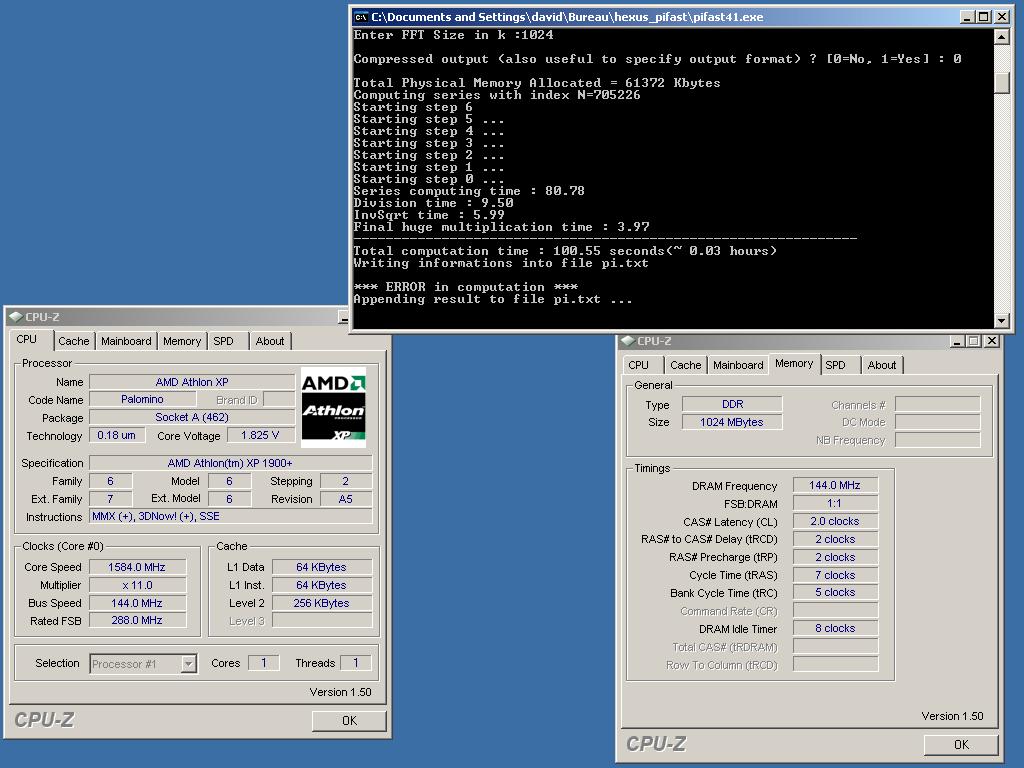Click the Code Name value Palomino
The height and width of the screenshot is (768, 1024).
click(142, 399)
